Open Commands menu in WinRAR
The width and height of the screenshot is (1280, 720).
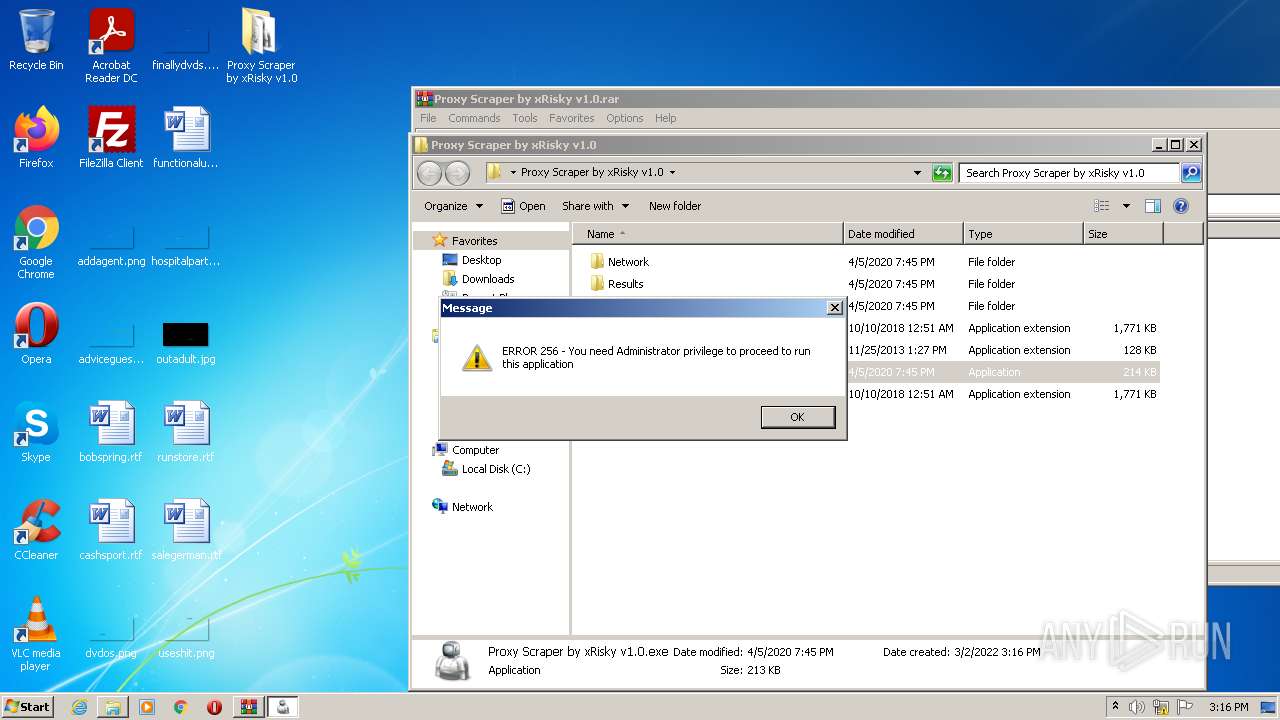(474, 118)
